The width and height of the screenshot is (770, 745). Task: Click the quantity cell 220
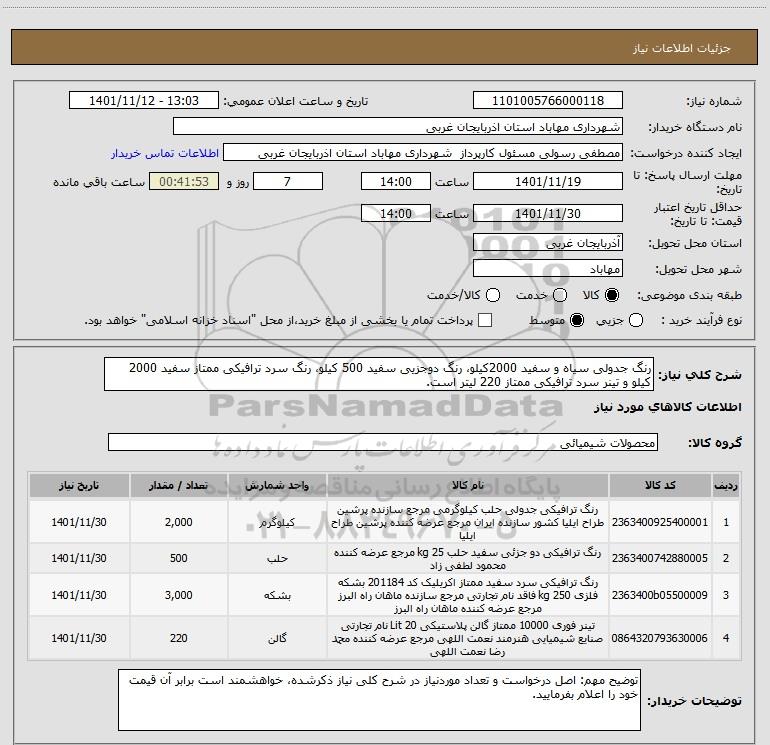point(179,638)
